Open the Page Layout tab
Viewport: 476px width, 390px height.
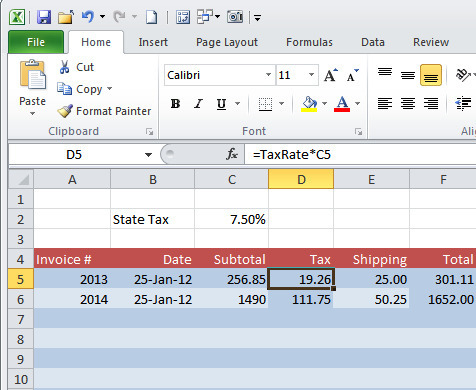[x=227, y=42]
